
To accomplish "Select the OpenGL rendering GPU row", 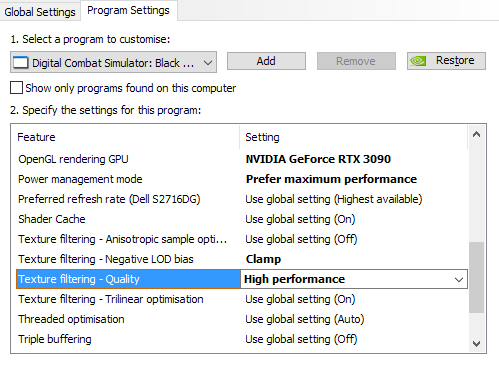I will coord(242,159).
